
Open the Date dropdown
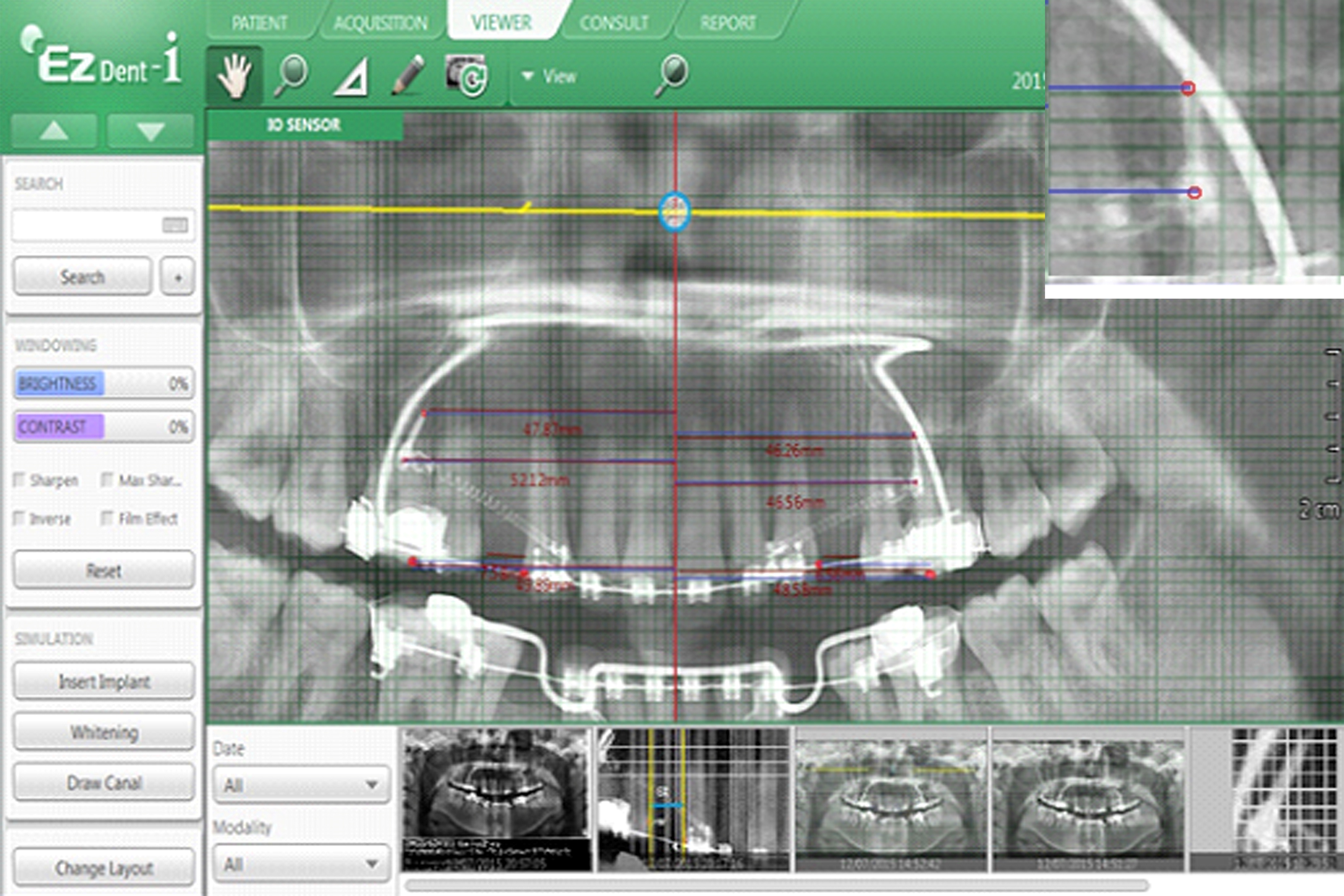point(301,784)
